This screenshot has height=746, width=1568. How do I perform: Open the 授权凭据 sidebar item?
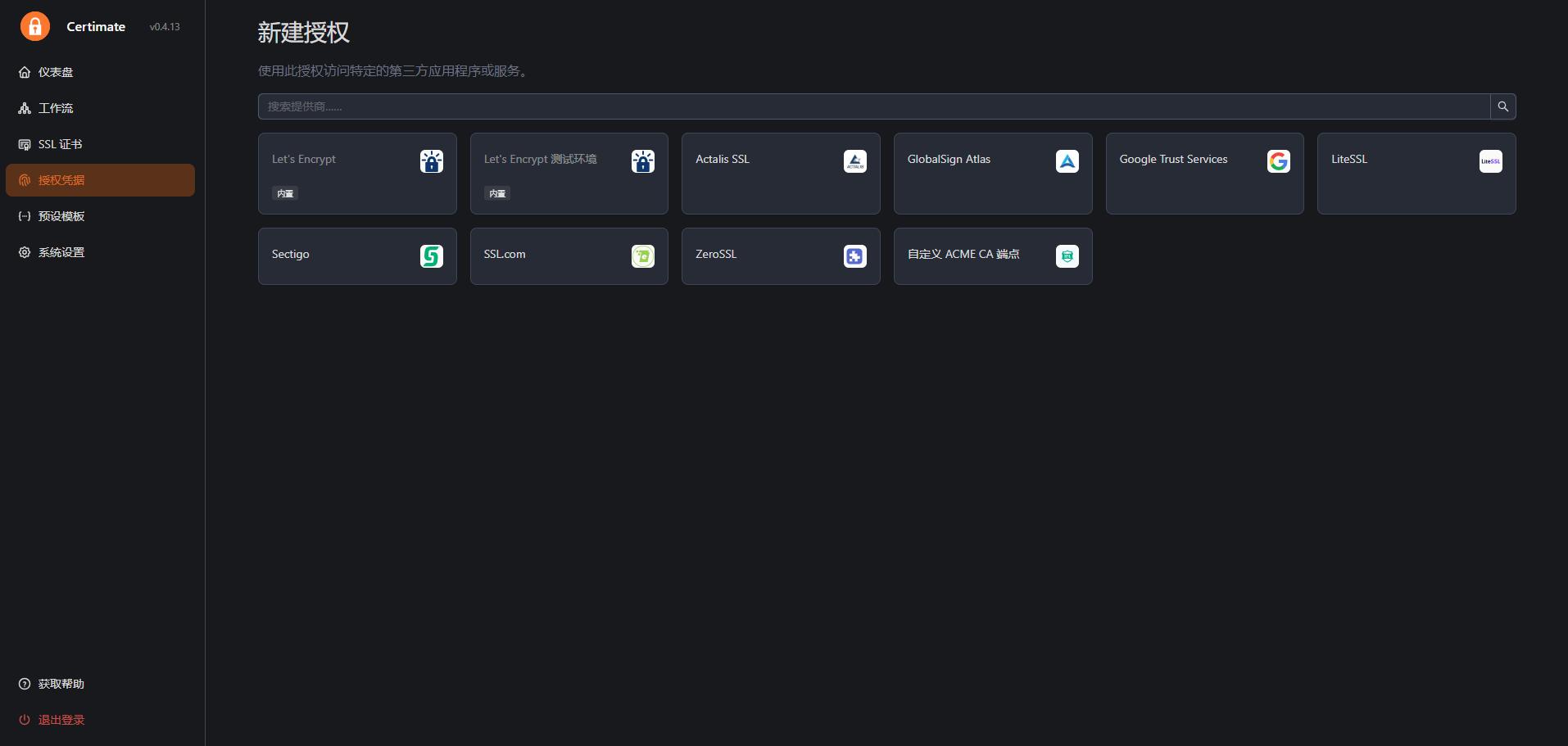(100, 180)
